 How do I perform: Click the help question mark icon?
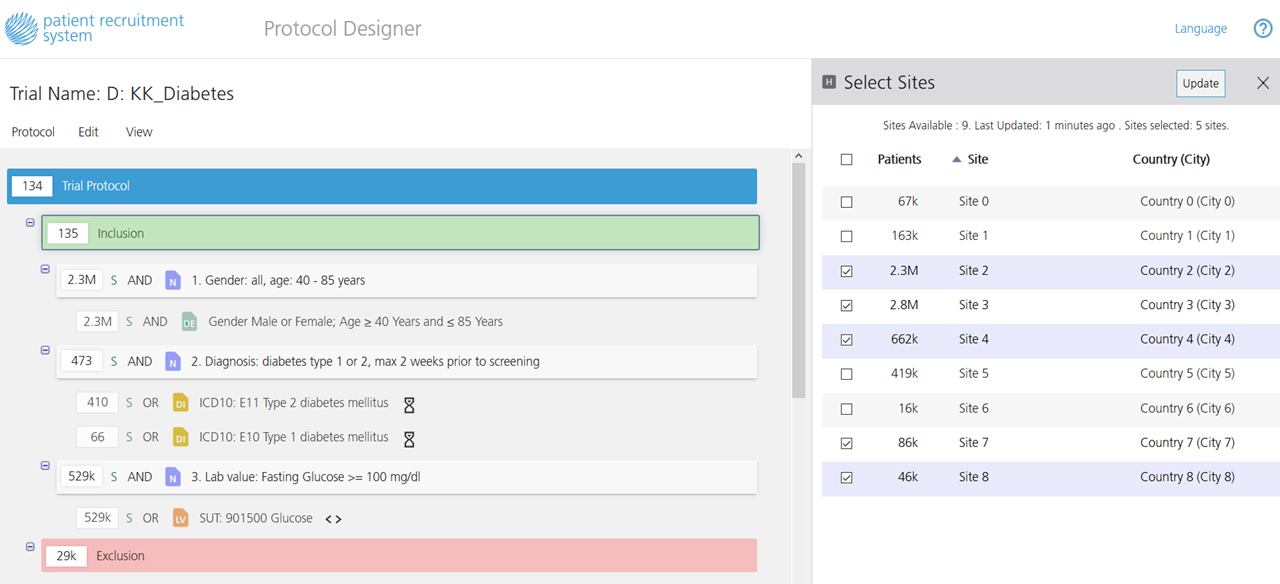click(1263, 29)
